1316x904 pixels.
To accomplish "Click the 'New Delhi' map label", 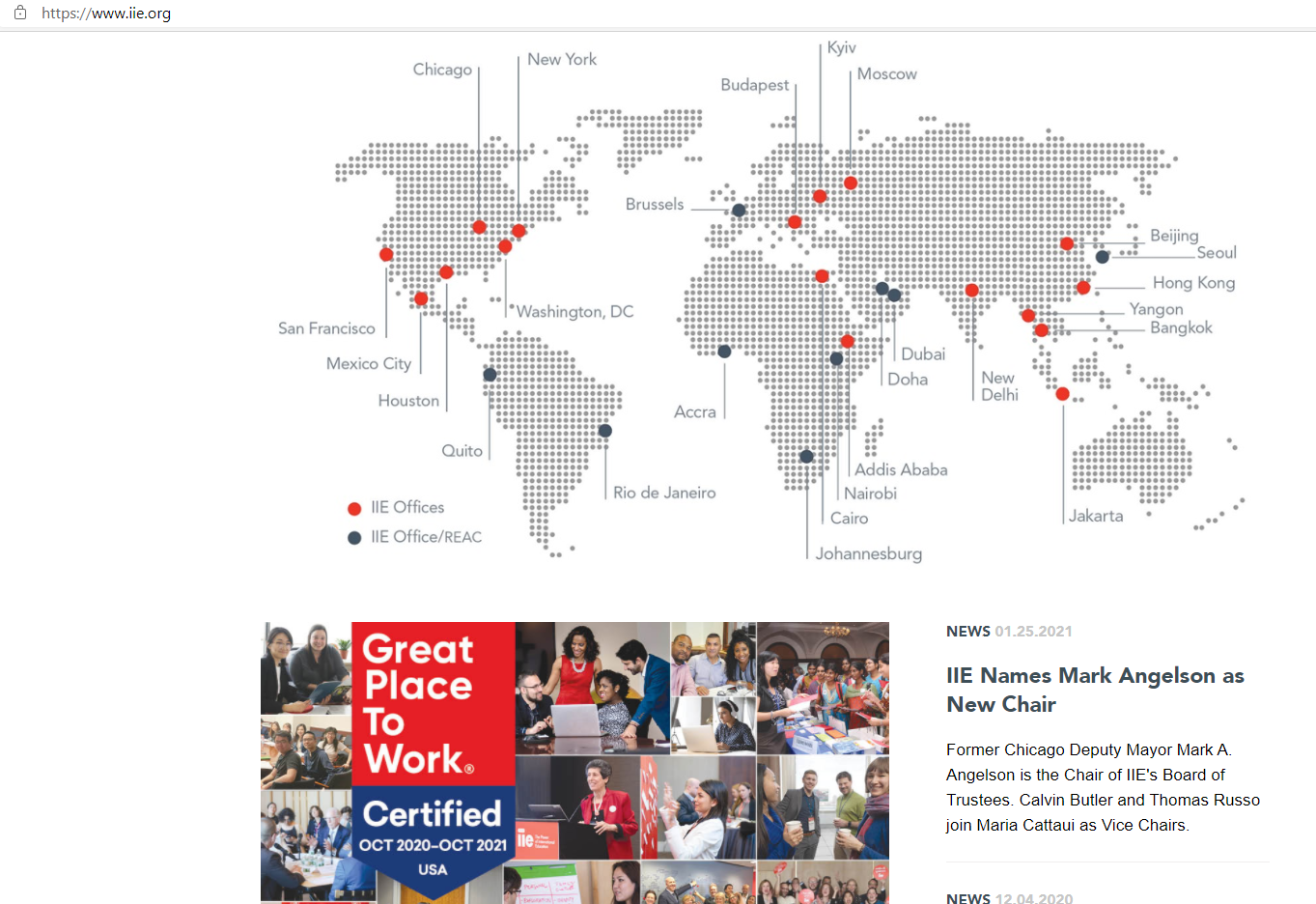I will [x=999, y=386].
